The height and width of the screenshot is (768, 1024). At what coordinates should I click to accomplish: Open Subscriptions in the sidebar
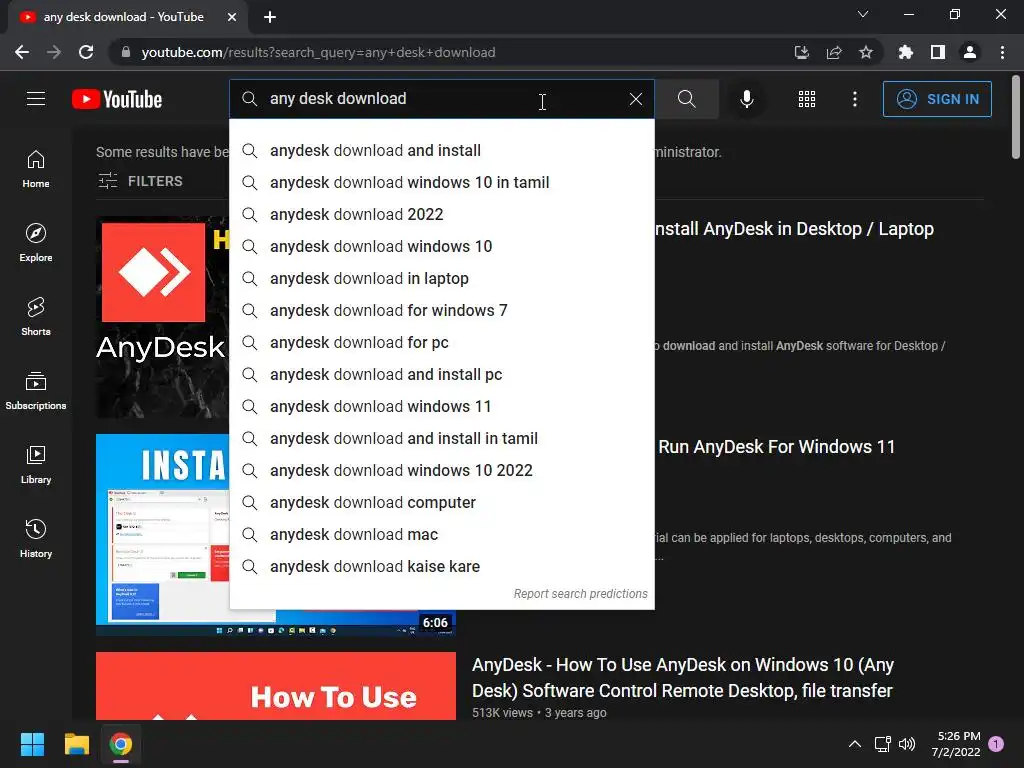pos(36,391)
